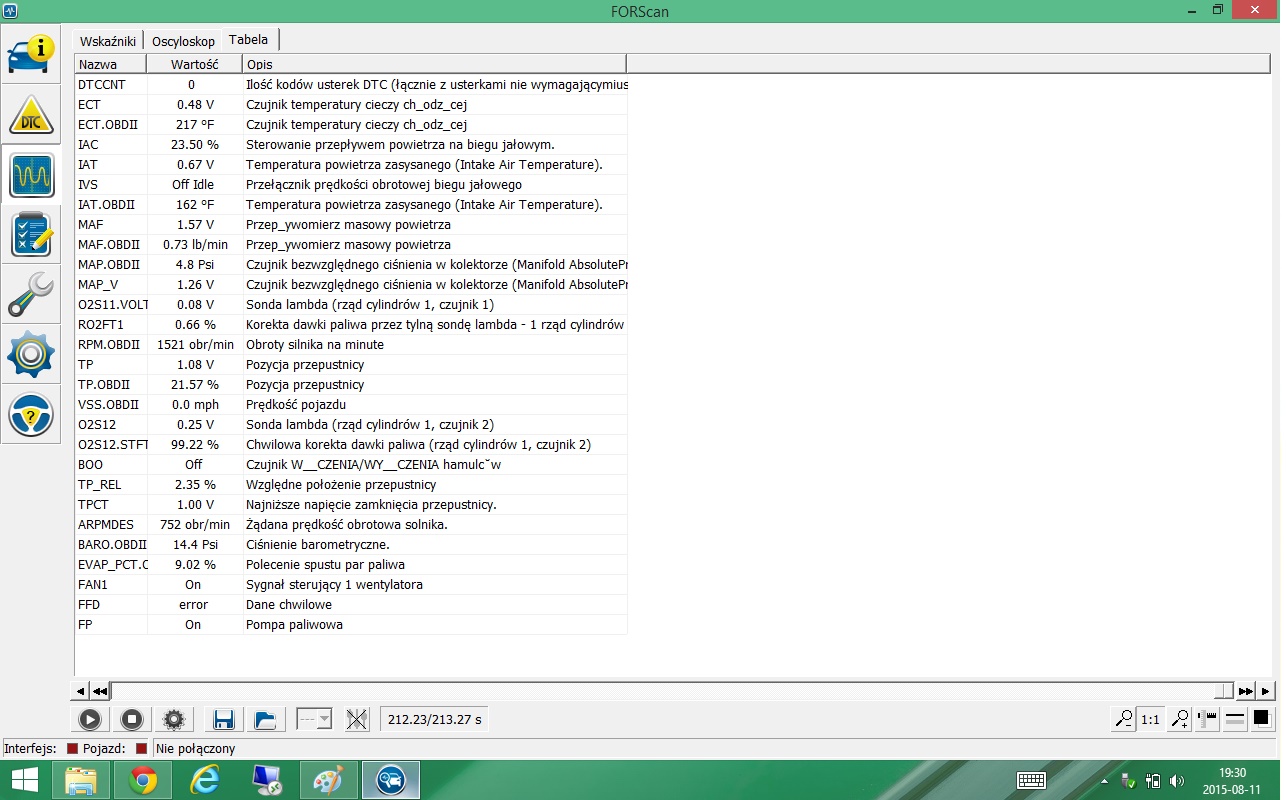Screen dimensions: 1286x800
Task: Open the vehicle information section
Action: pyautogui.click(x=31, y=53)
